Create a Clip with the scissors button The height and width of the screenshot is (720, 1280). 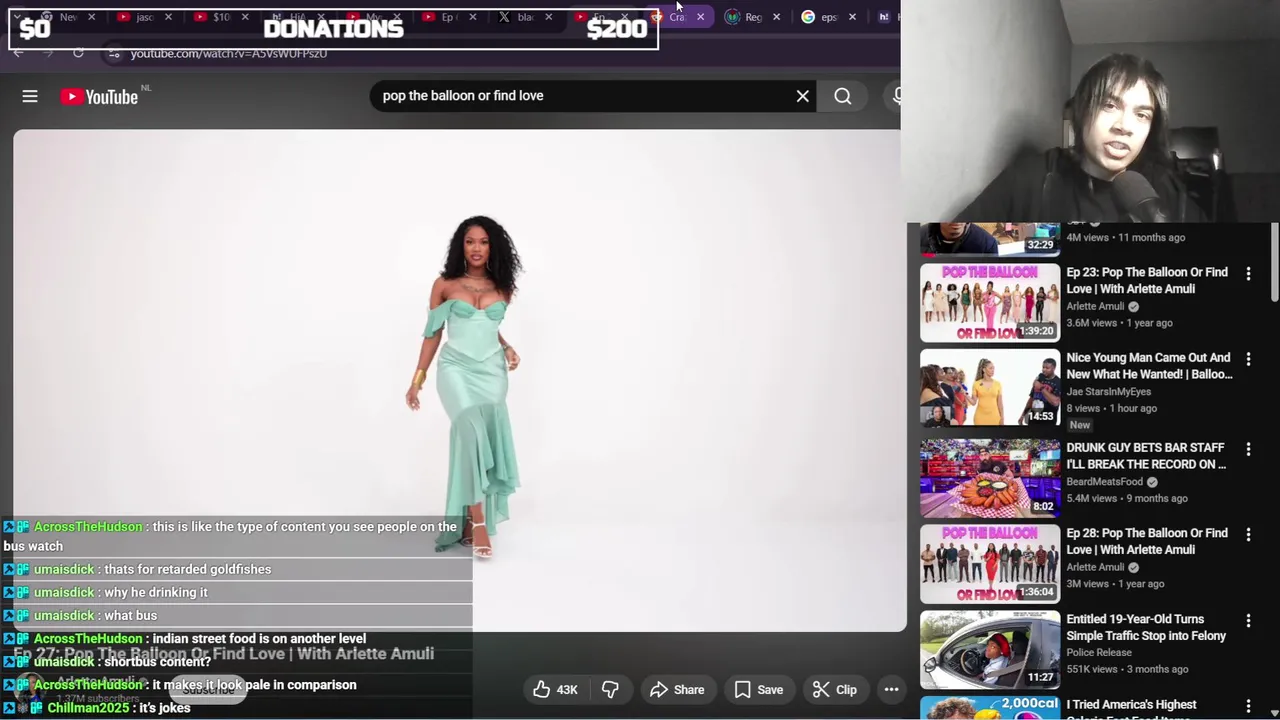[835, 690]
